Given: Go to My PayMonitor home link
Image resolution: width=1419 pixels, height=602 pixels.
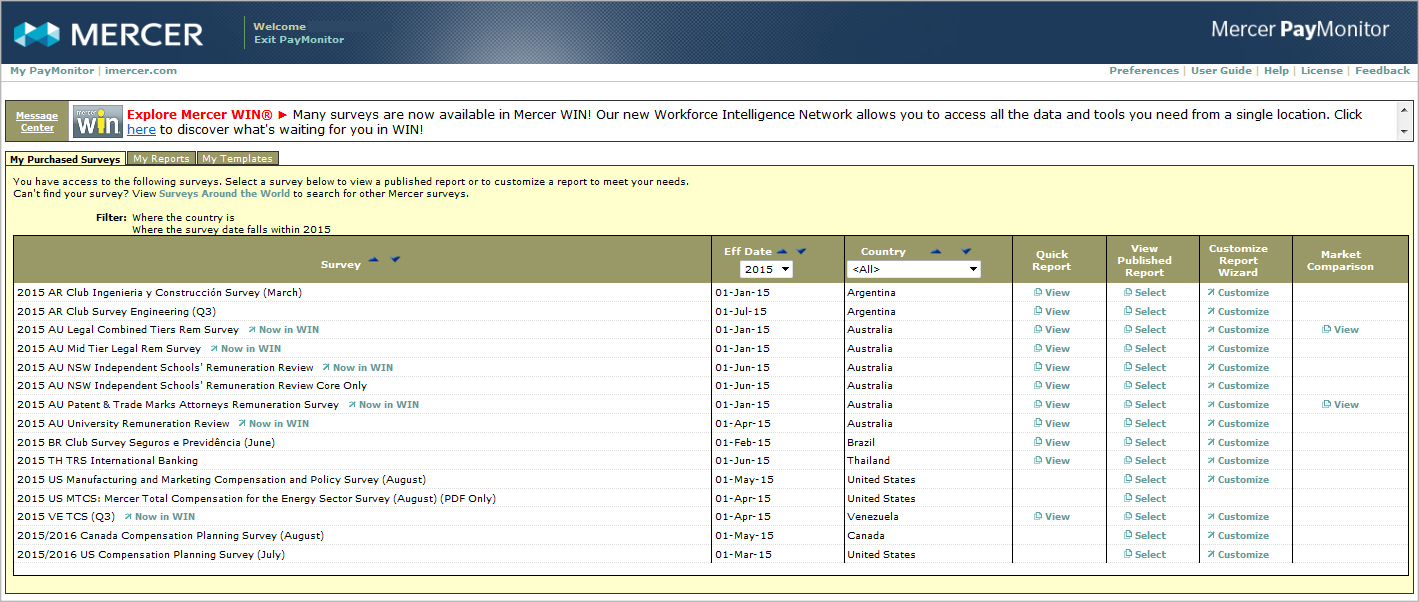Looking at the screenshot, I should pyautogui.click(x=52, y=71).
